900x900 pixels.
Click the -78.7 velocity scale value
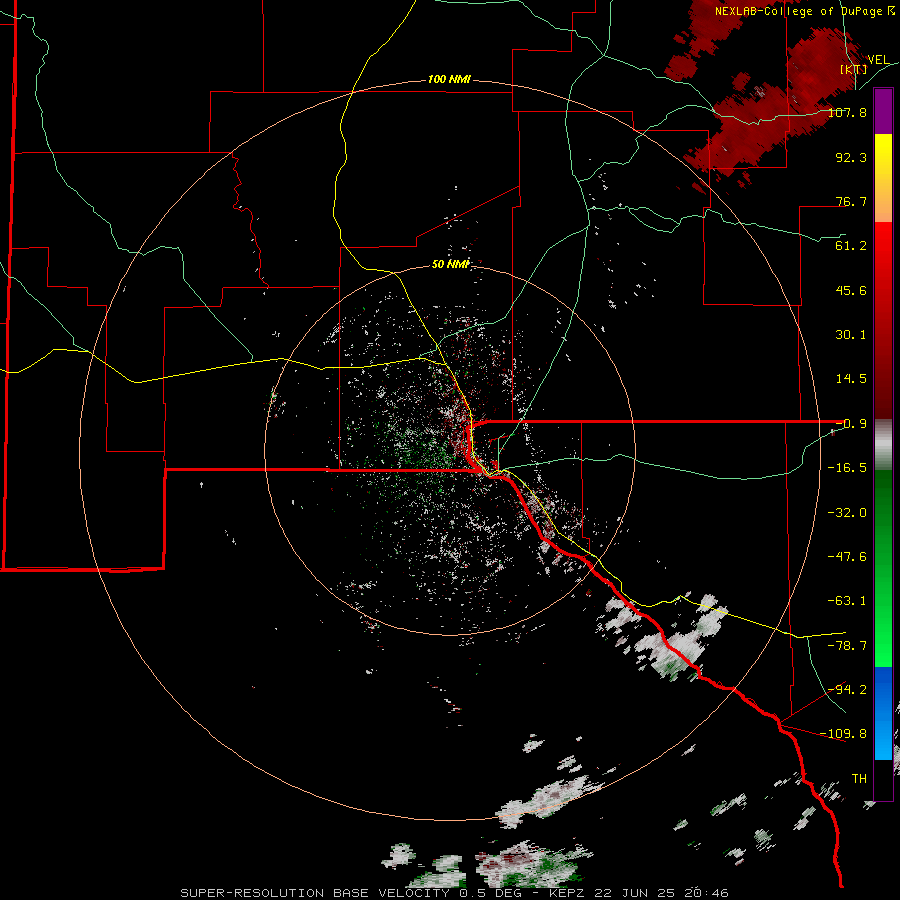(847, 645)
